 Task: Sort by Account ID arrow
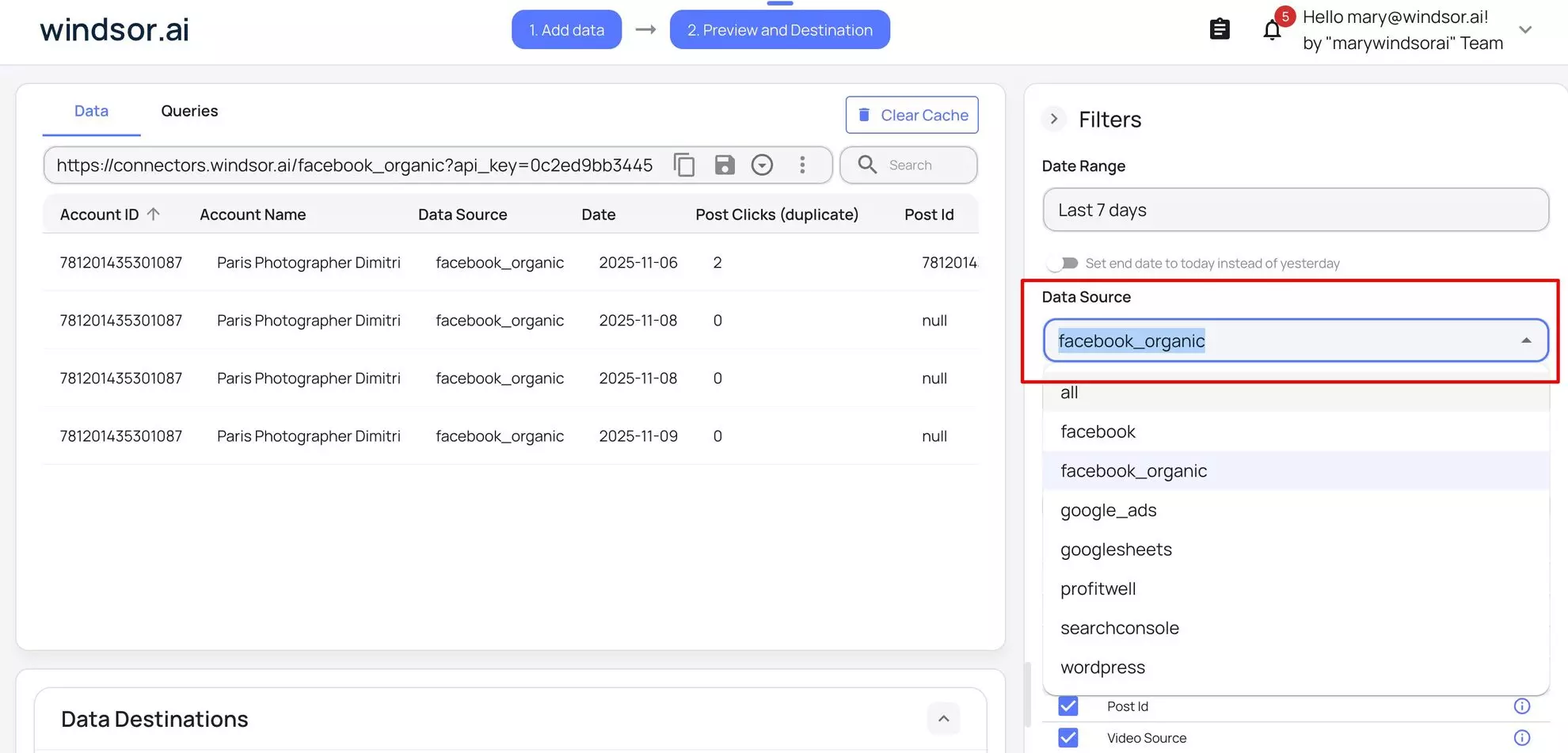coord(154,214)
